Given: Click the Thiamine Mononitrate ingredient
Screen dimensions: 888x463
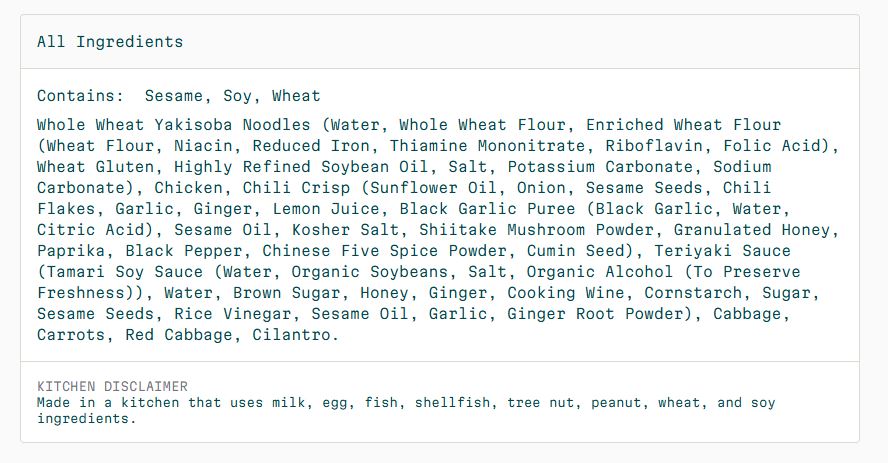Looking at the screenshot, I should 488,145.
